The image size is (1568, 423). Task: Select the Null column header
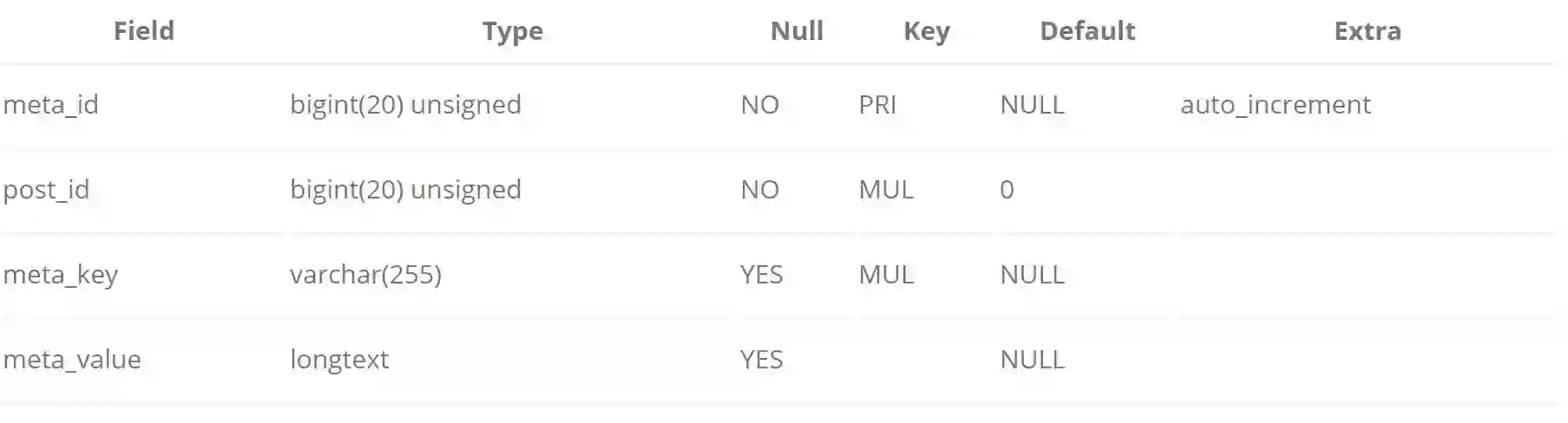pos(797,31)
